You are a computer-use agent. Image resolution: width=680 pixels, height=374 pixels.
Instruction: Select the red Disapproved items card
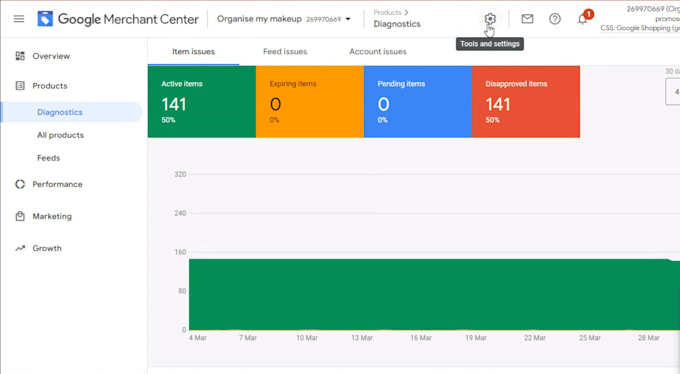[526, 102]
